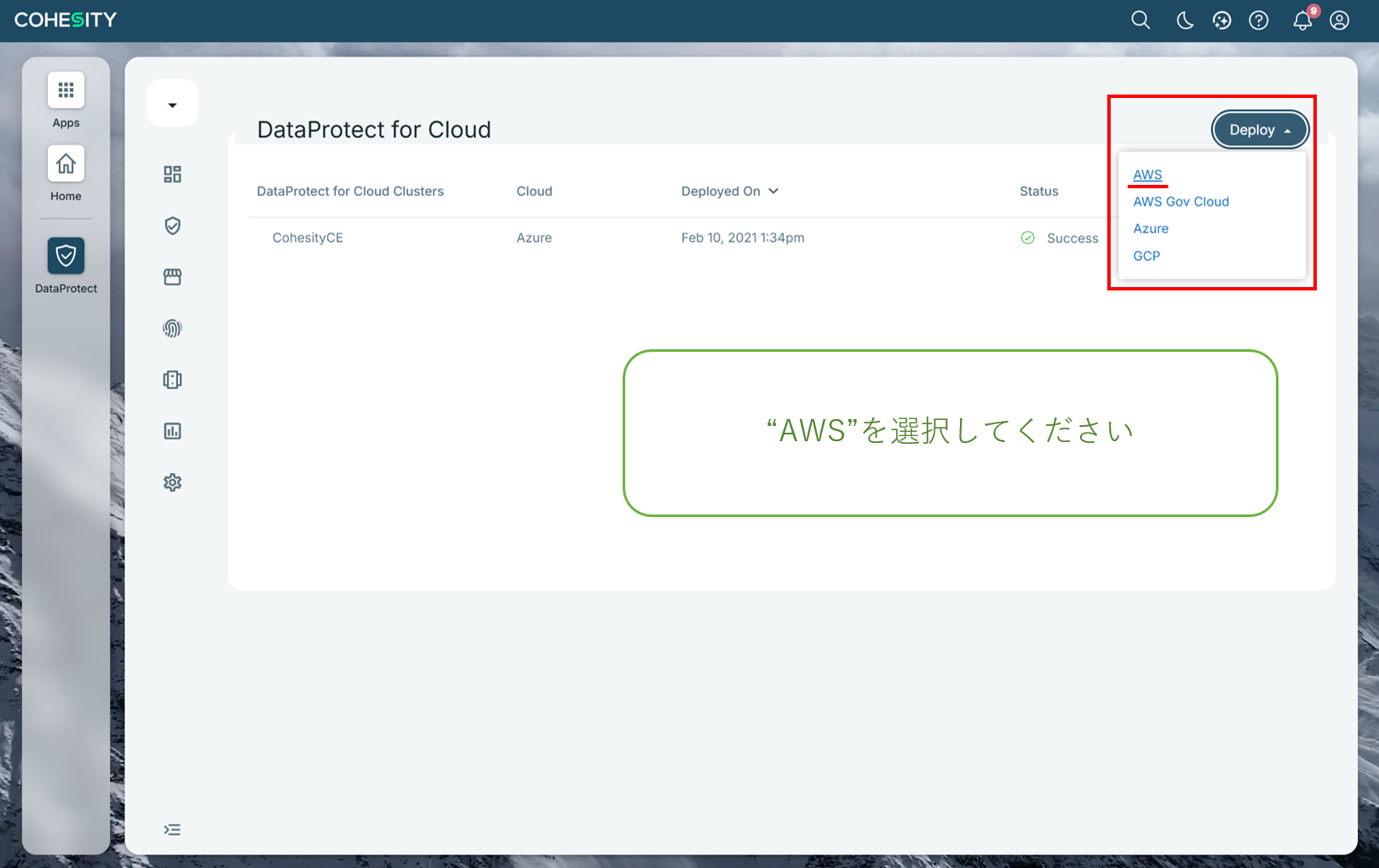Select the DataProtect app icon
This screenshot has height=868, width=1379.
(x=66, y=256)
